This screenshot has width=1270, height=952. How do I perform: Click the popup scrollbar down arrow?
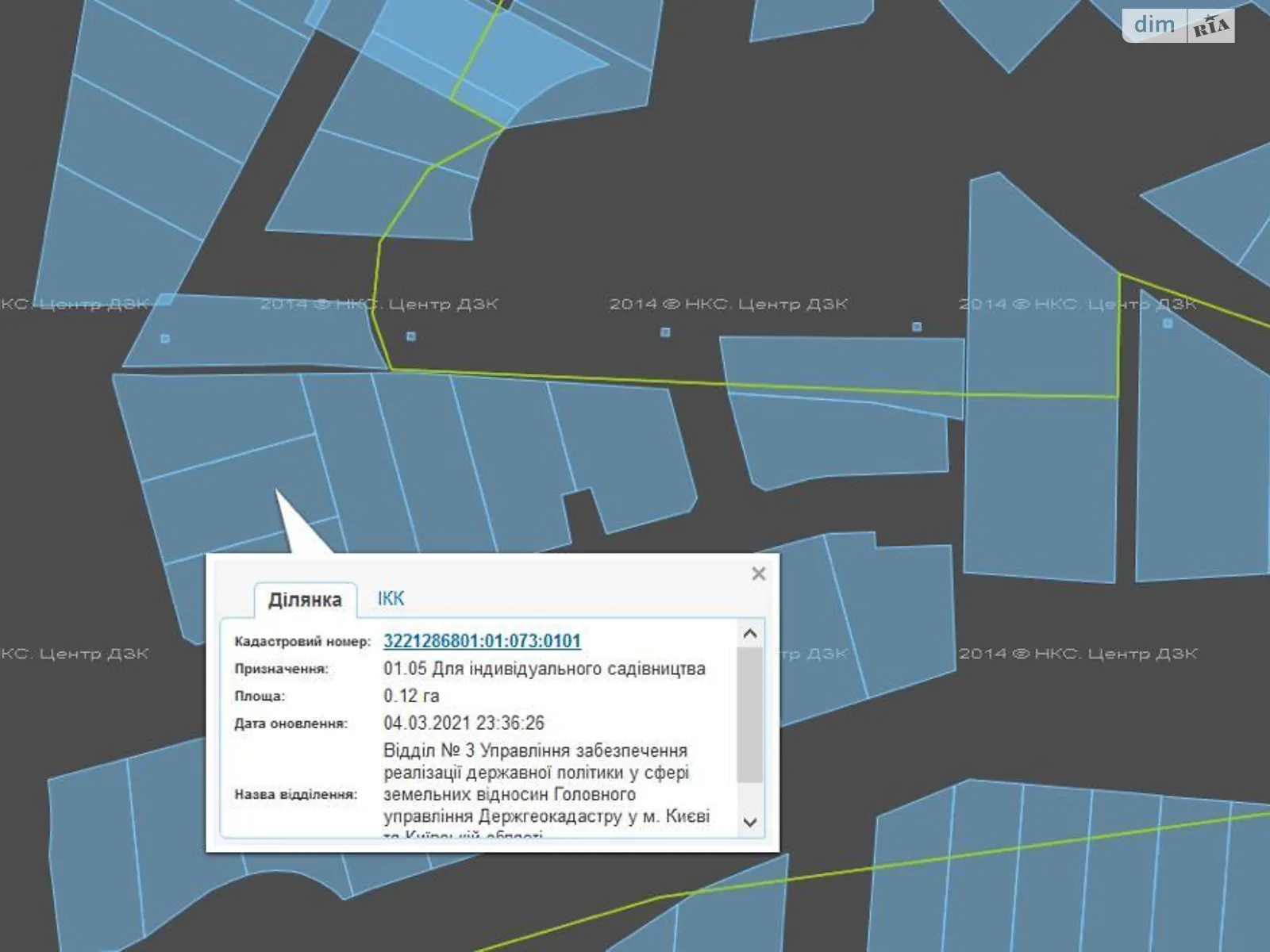pos(750,822)
